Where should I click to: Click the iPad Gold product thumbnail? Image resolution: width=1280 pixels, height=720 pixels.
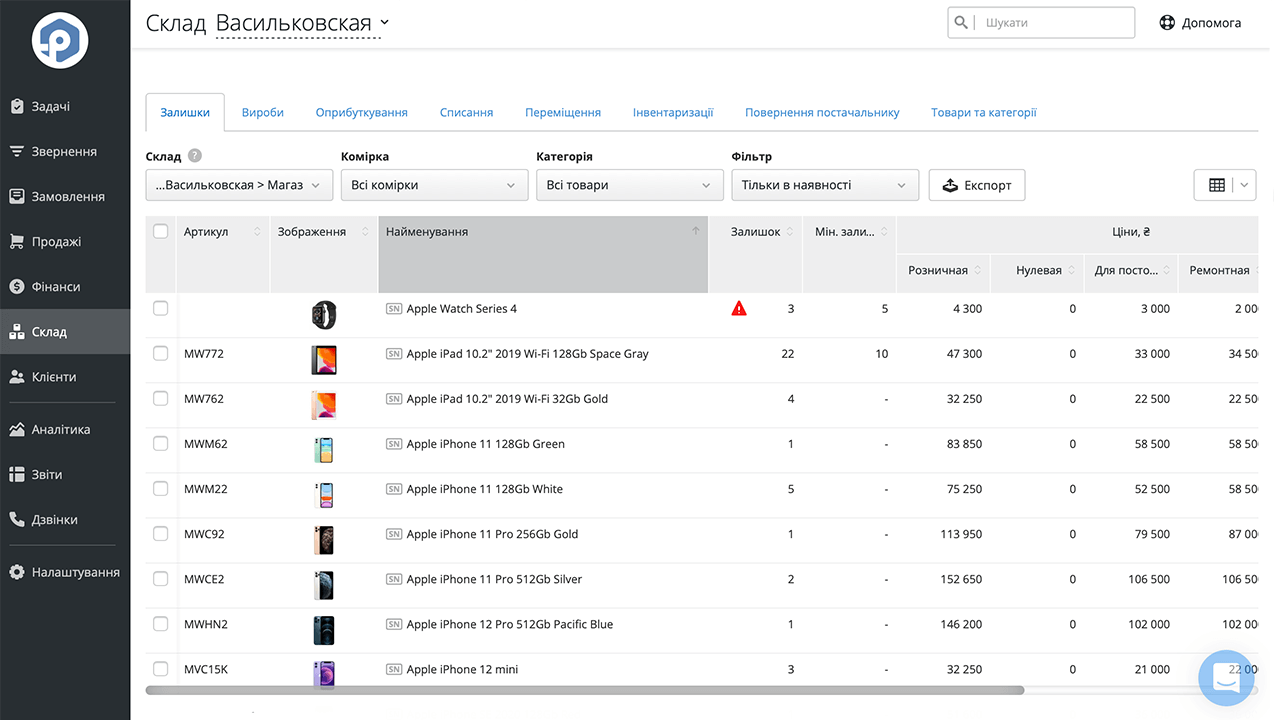[x=324, y=405]
